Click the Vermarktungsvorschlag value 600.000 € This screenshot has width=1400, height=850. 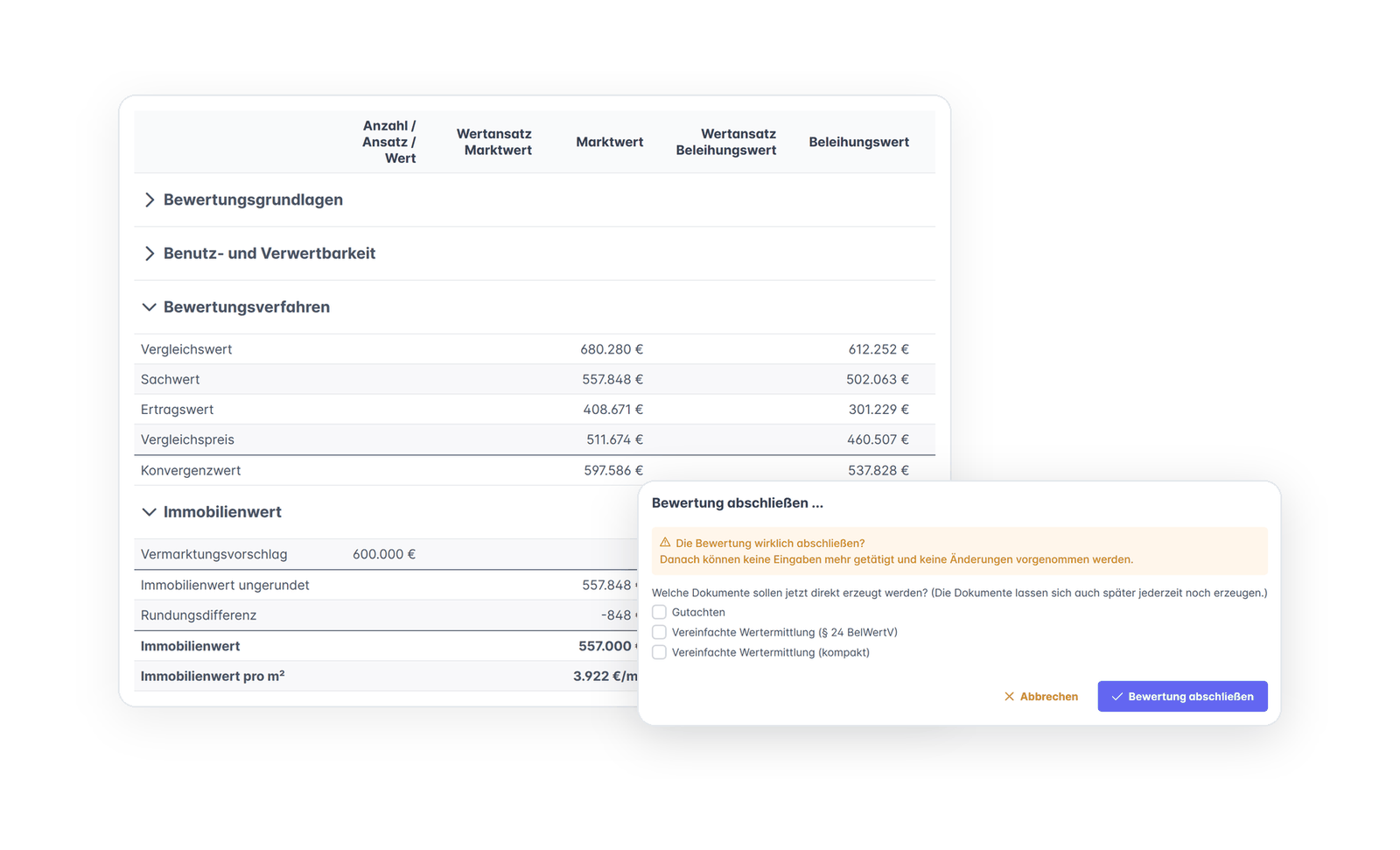[x=384, y=554]
